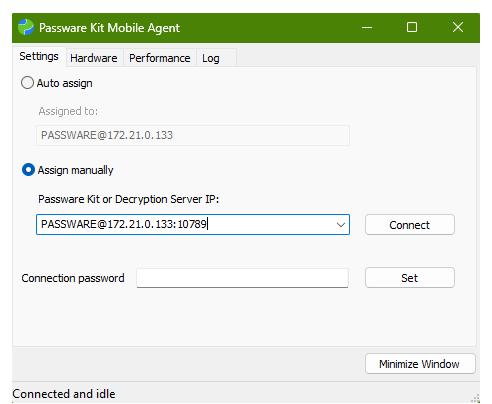The image size is (492, 404).
Task: Focus the Connection password input field
Action: [242, 278]
